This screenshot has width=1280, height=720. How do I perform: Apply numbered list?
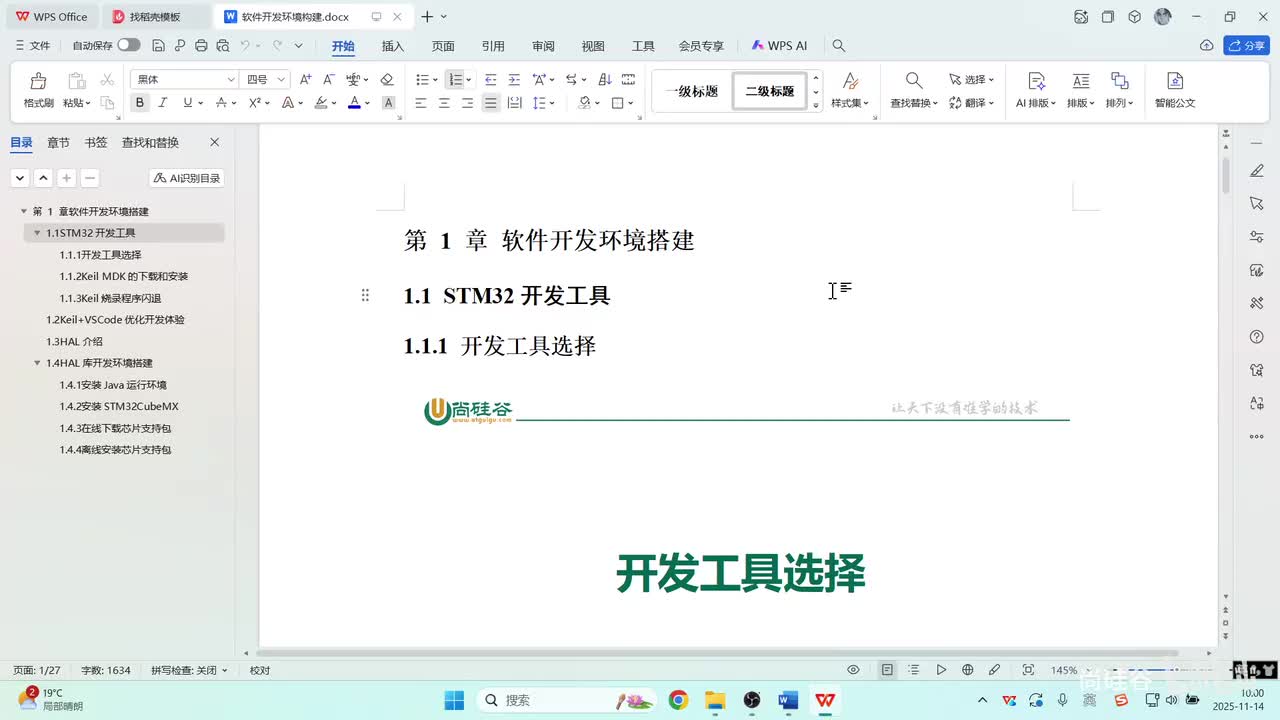tap(455, 79)
